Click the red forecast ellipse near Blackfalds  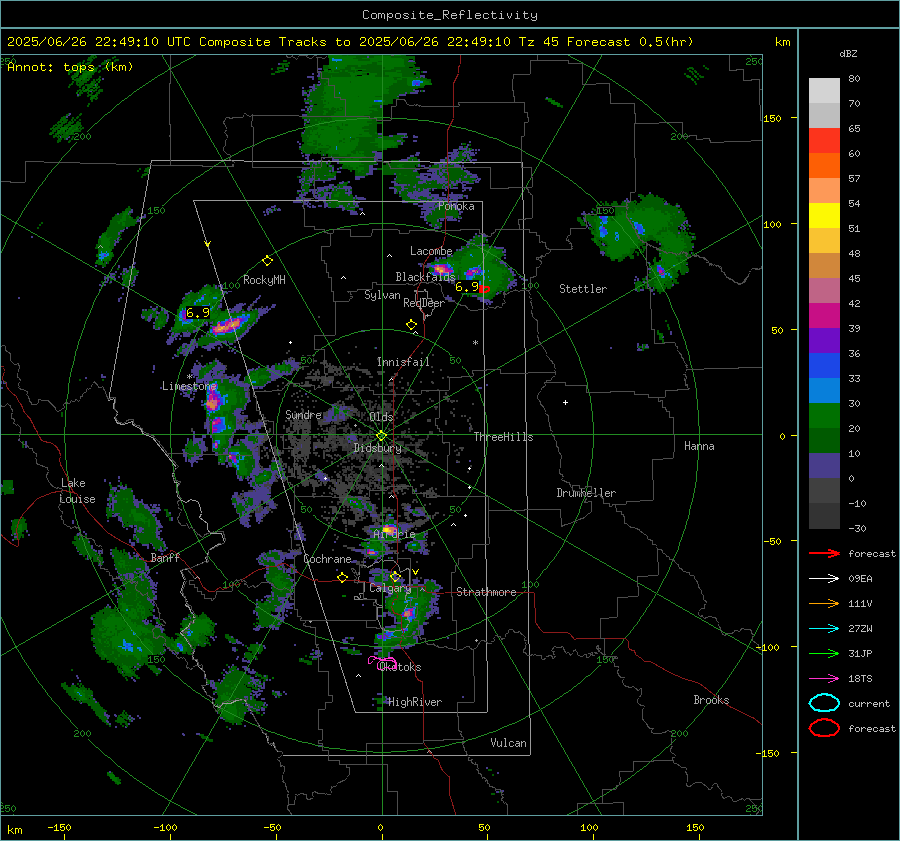(484, 289)
